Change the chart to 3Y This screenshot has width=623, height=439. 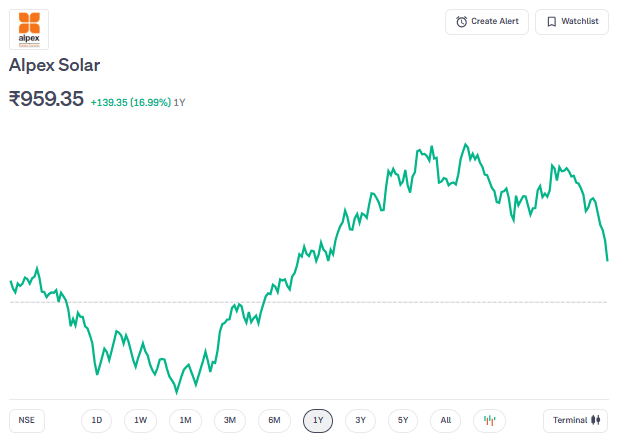(361, 420)
